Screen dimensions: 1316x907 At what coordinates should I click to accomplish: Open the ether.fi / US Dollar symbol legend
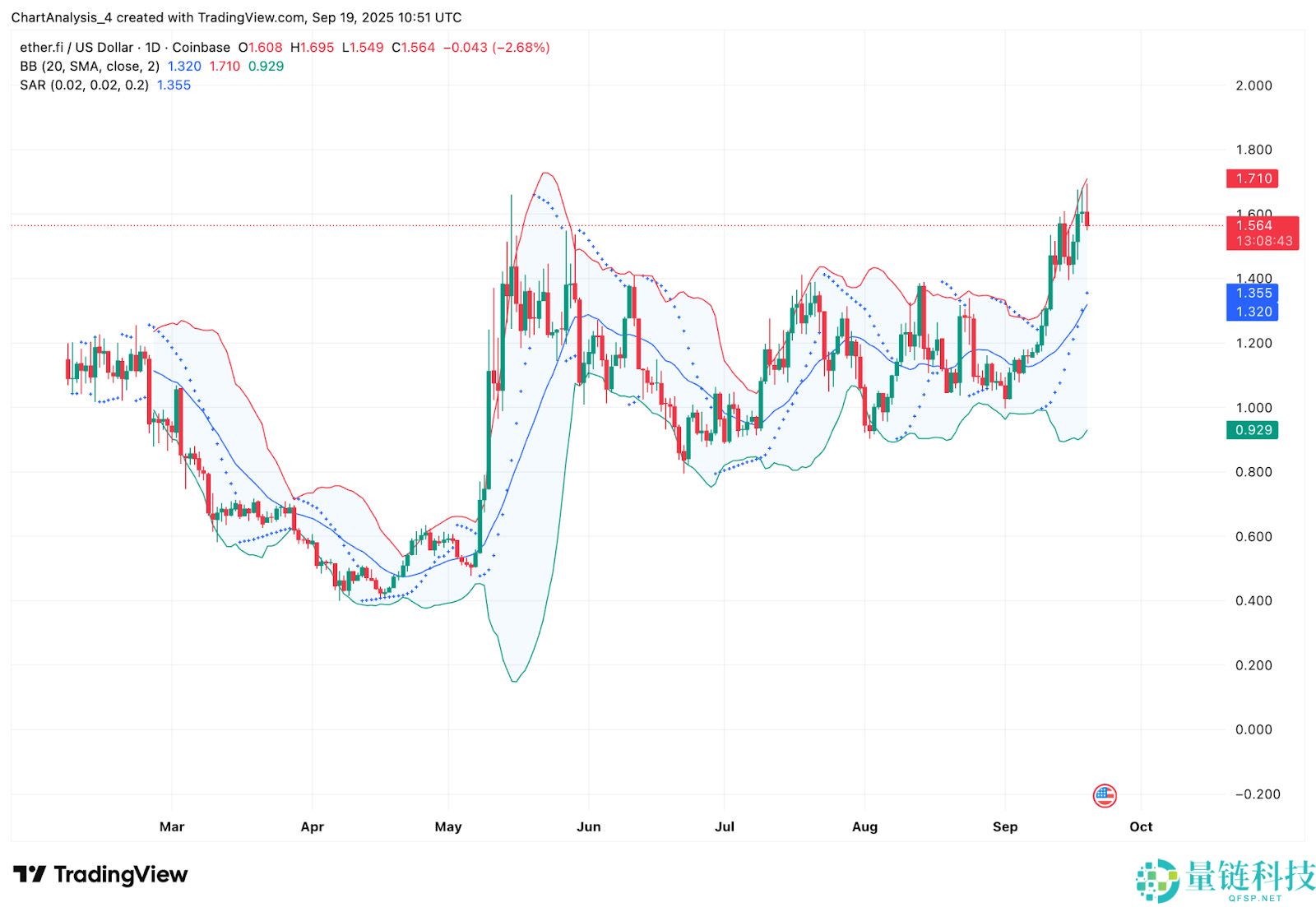coord(125,48)
